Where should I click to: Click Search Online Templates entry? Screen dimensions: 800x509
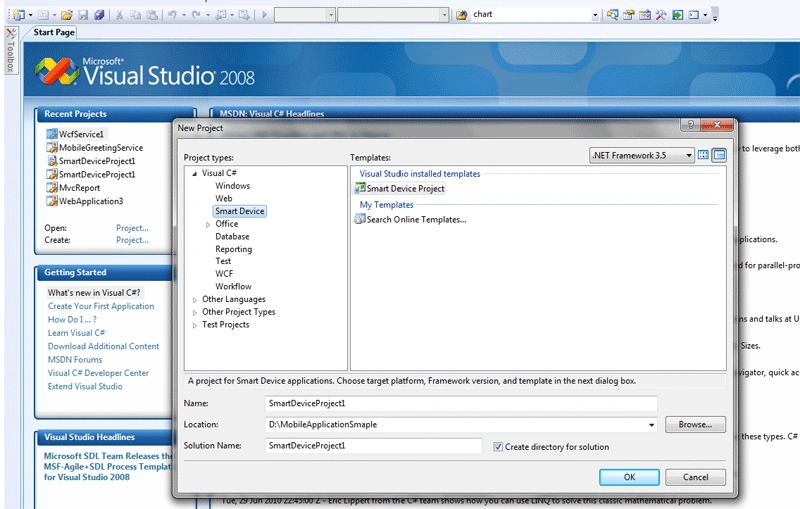[x=411, y=220]
